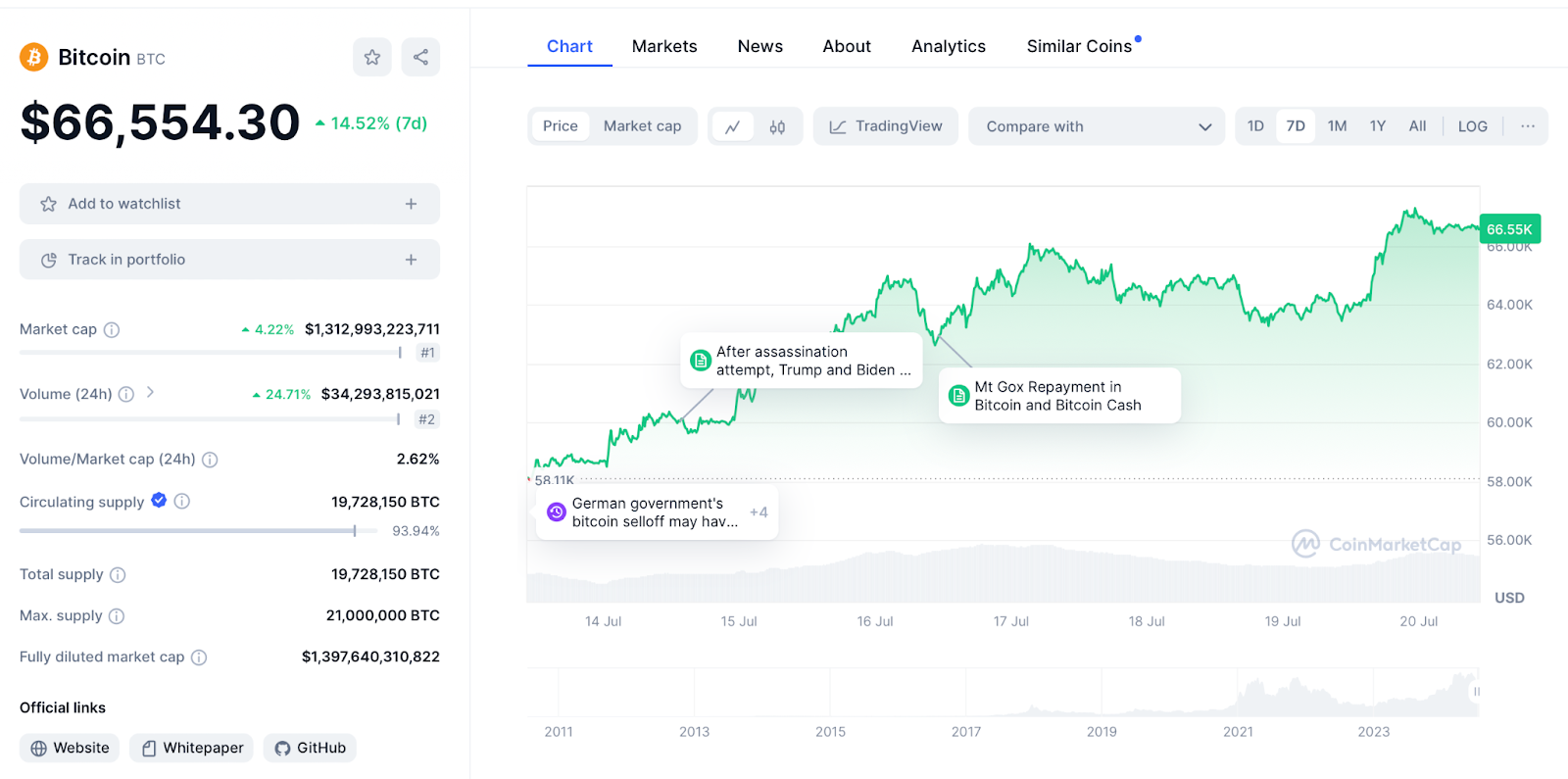
Task: Set chart range to 1D
Action: coord(1255,126)
